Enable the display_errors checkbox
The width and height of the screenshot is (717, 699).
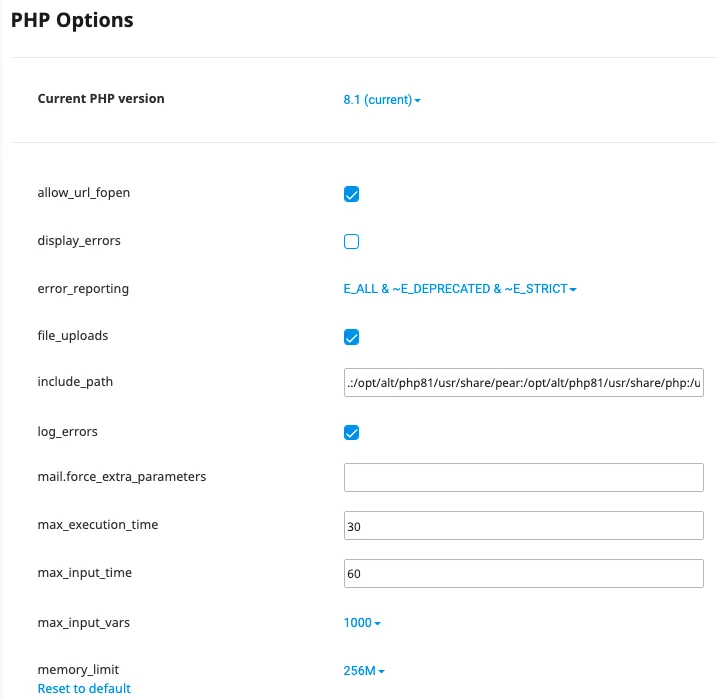pyautogui.click(x=351, y=241)
